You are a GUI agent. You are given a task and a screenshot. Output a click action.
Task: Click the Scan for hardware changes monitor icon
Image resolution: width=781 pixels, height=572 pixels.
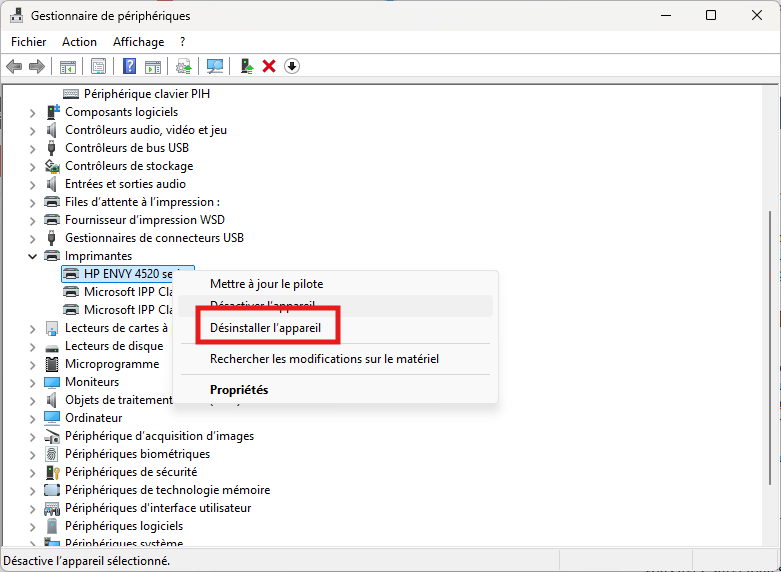coord(215,66)
